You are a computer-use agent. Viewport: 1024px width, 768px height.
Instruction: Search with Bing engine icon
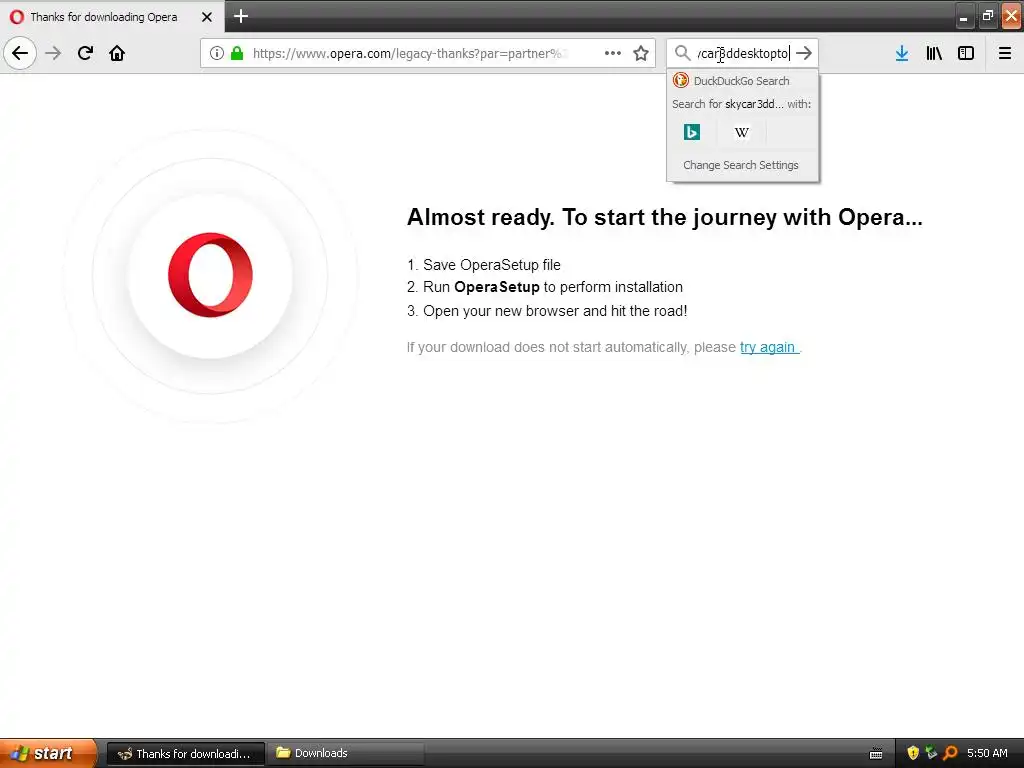coord(692,133)
